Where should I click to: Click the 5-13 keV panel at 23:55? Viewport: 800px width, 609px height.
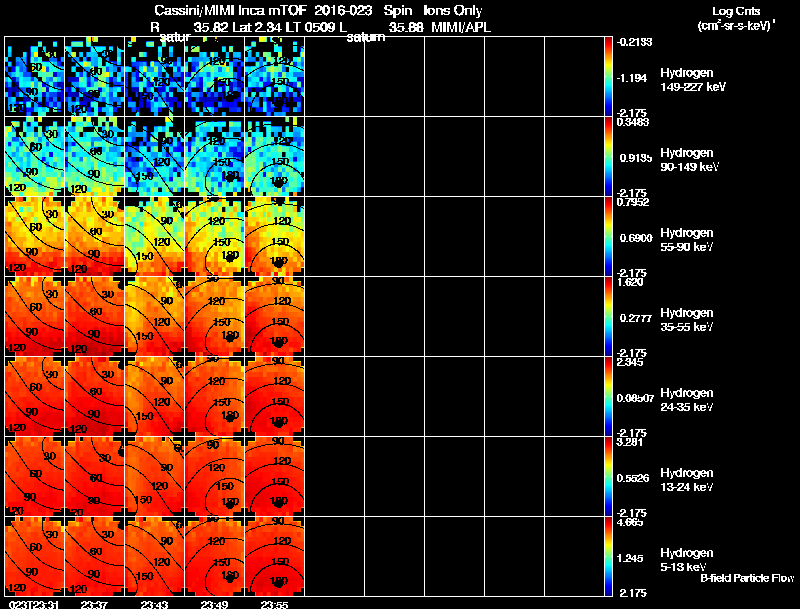point(274,557)
